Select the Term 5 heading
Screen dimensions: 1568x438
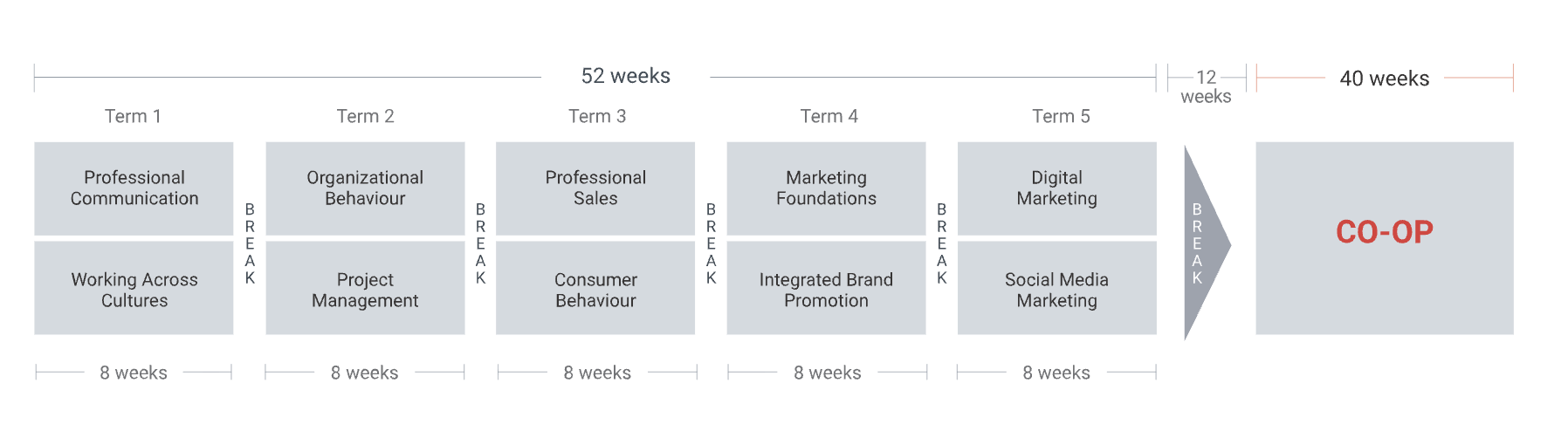[1061, 116]
